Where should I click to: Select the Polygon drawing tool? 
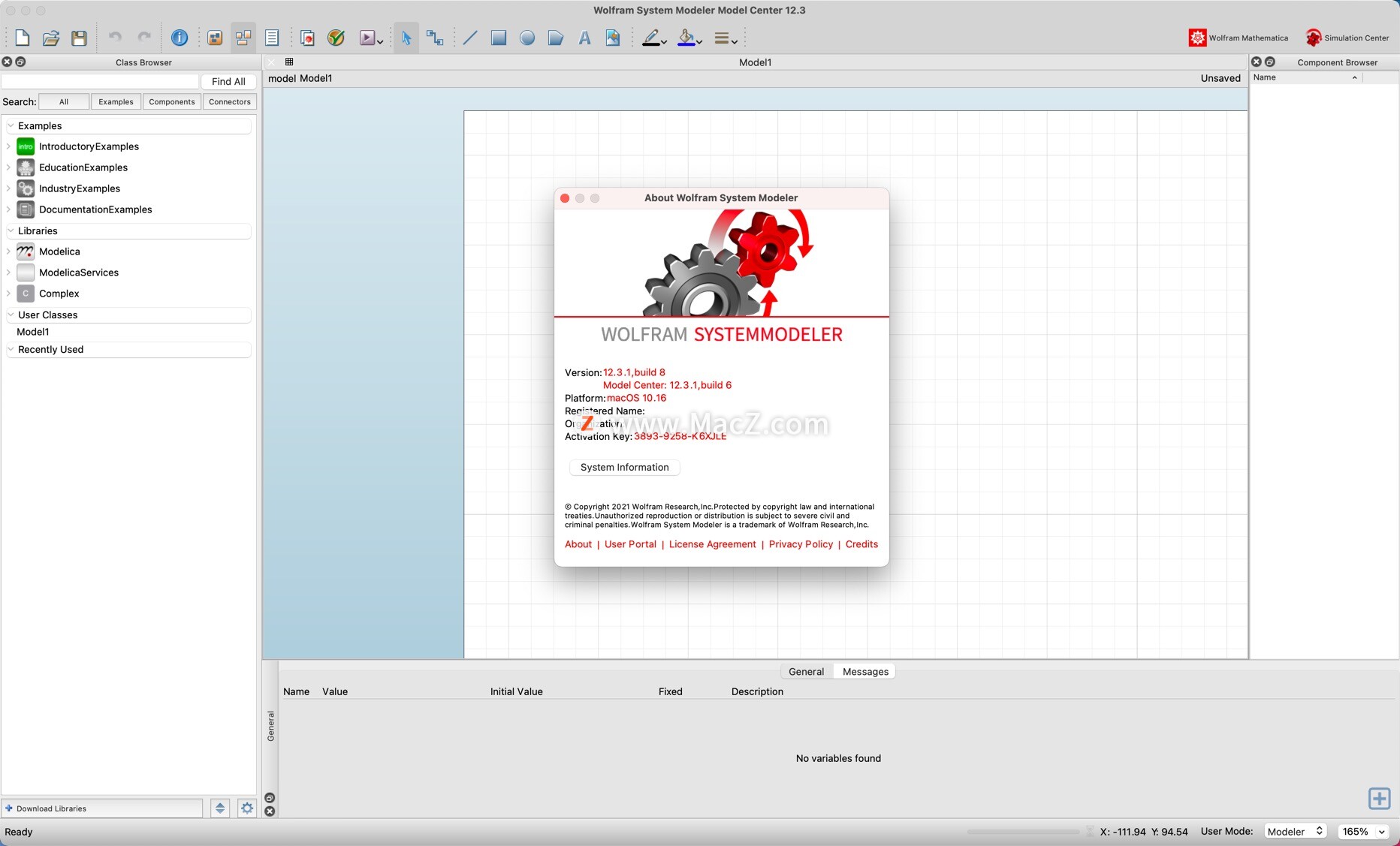click(x=556, y=38)
